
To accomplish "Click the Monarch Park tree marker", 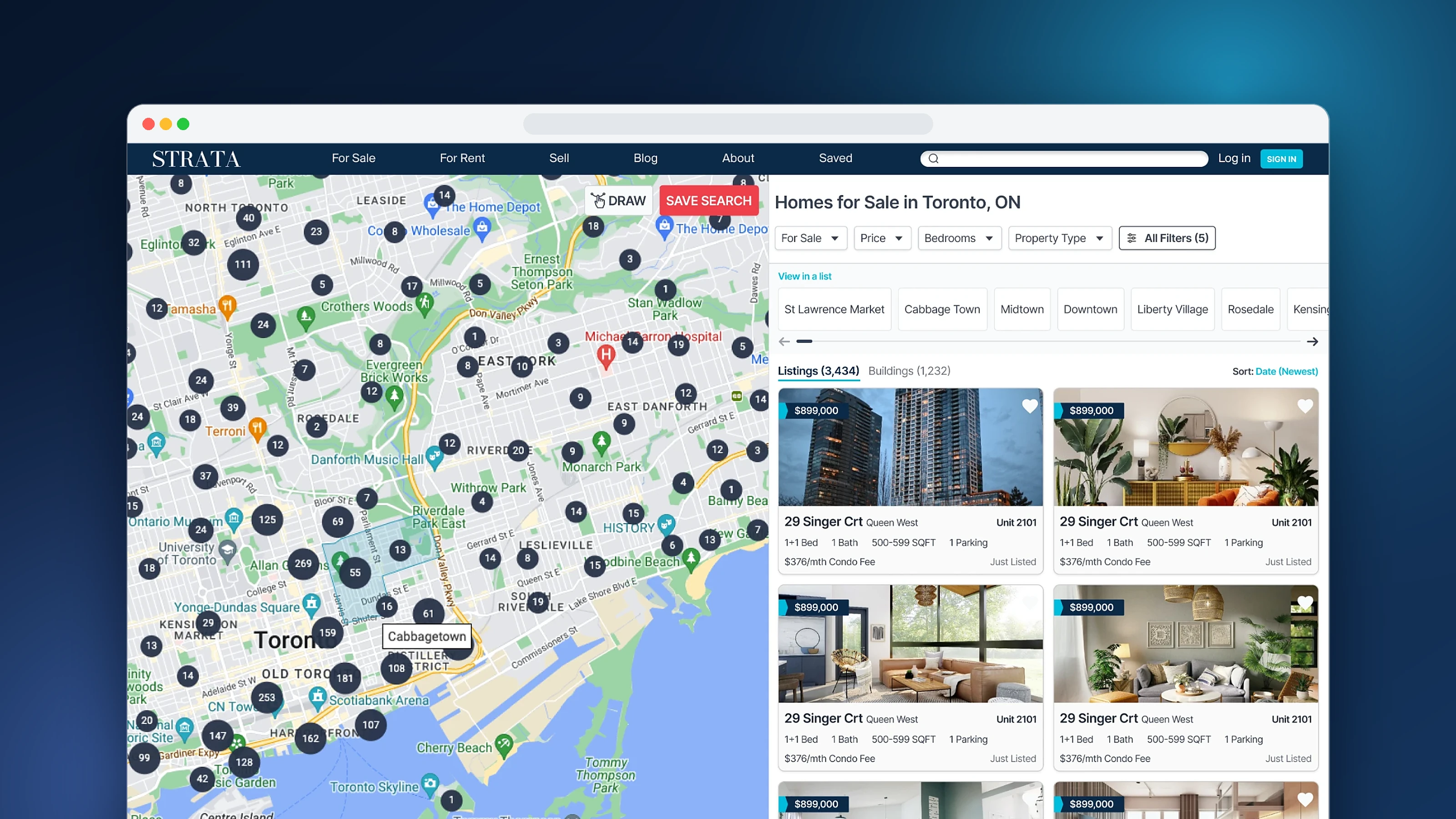I will click(602, 444).
